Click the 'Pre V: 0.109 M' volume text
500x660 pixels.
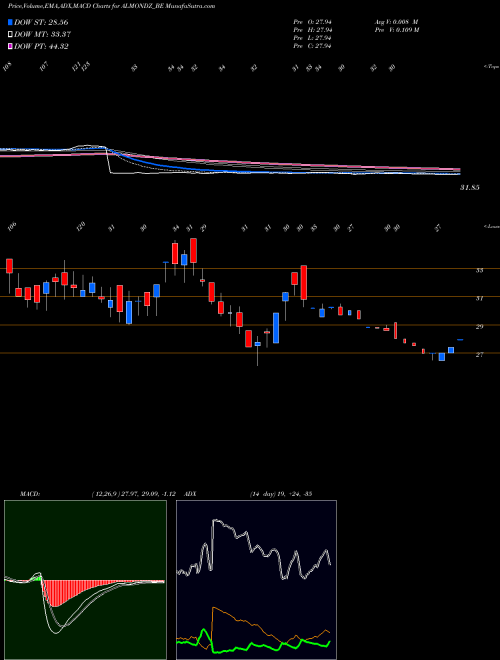[x=396, y=30]
